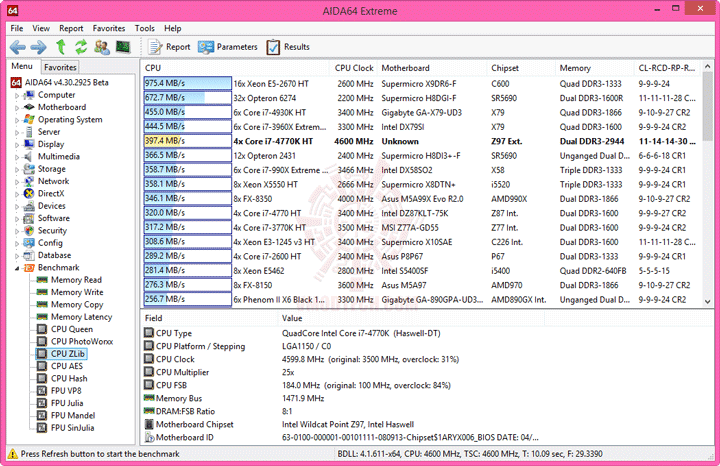The width and height of the screenshot is (720, 466).
Task: Select the Server tree icon
Action: 29,132
